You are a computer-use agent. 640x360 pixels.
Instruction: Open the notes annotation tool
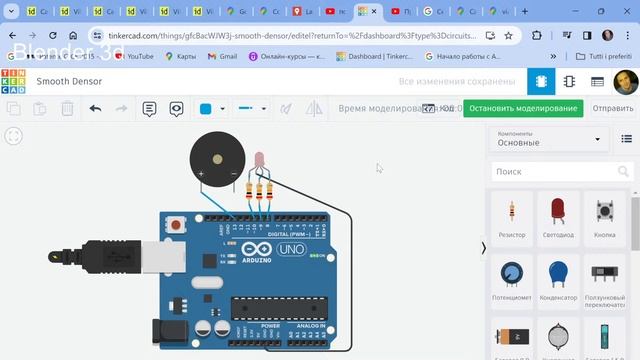coord(149,109)
